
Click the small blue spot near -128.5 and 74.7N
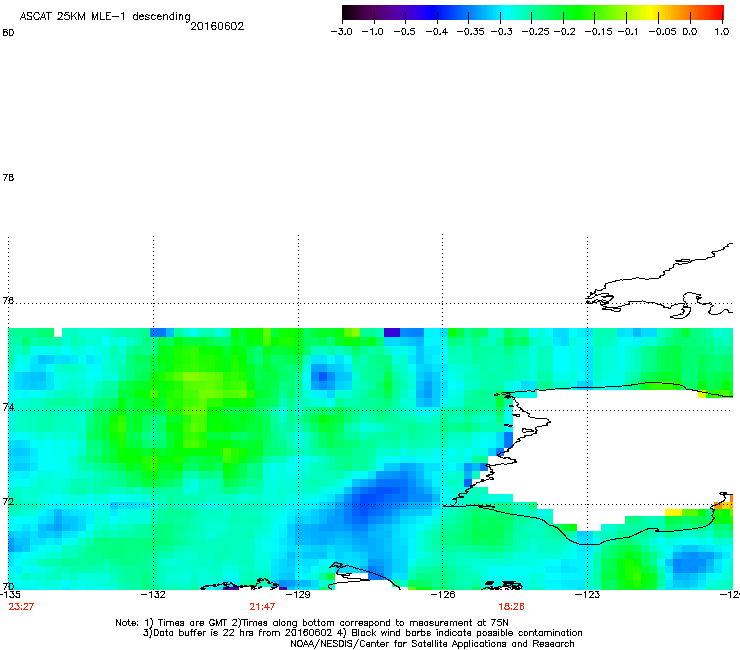coord(323,377)
